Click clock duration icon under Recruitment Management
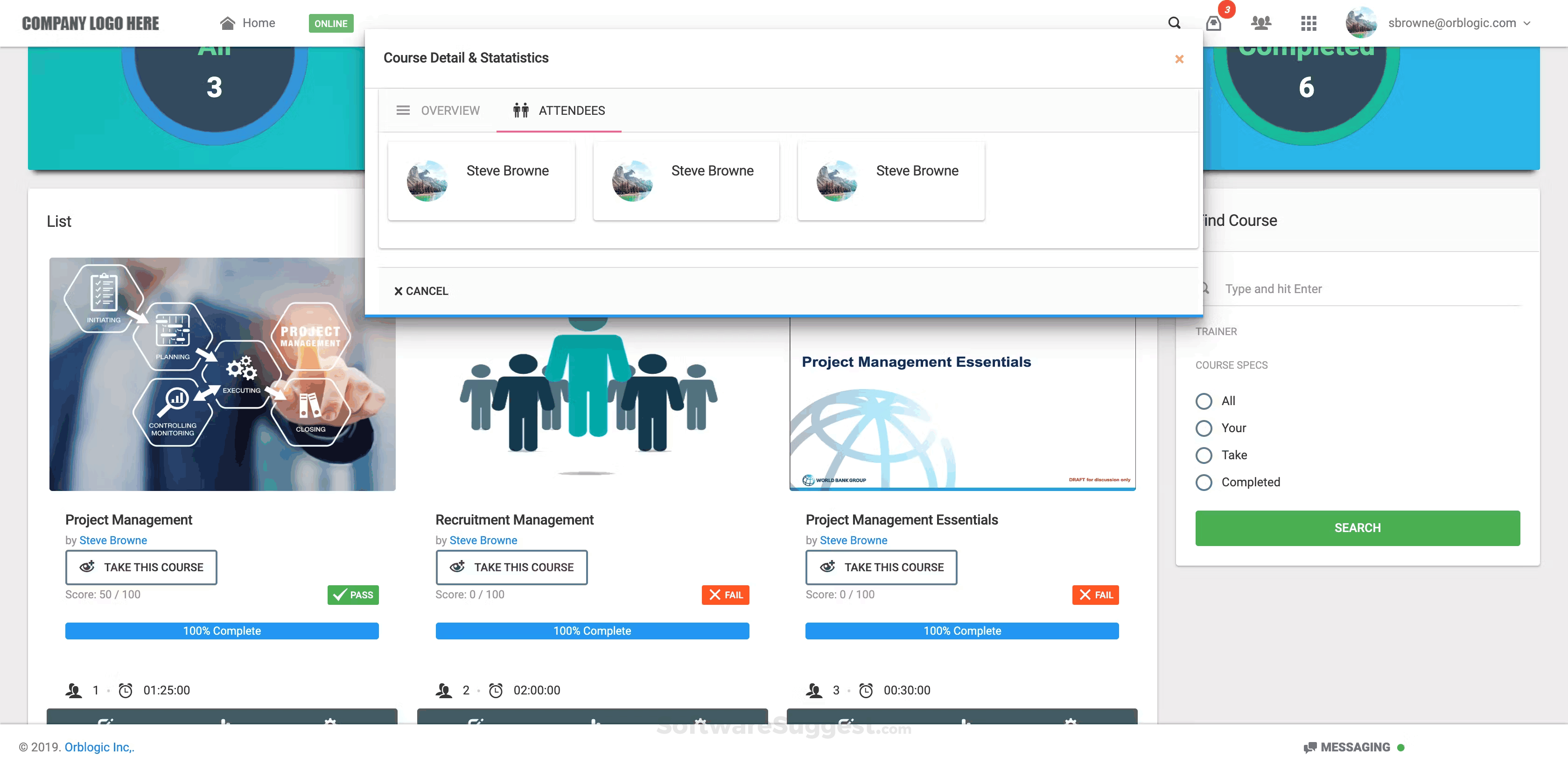This screenshot has width=1568, height=771. pos(496,690)
